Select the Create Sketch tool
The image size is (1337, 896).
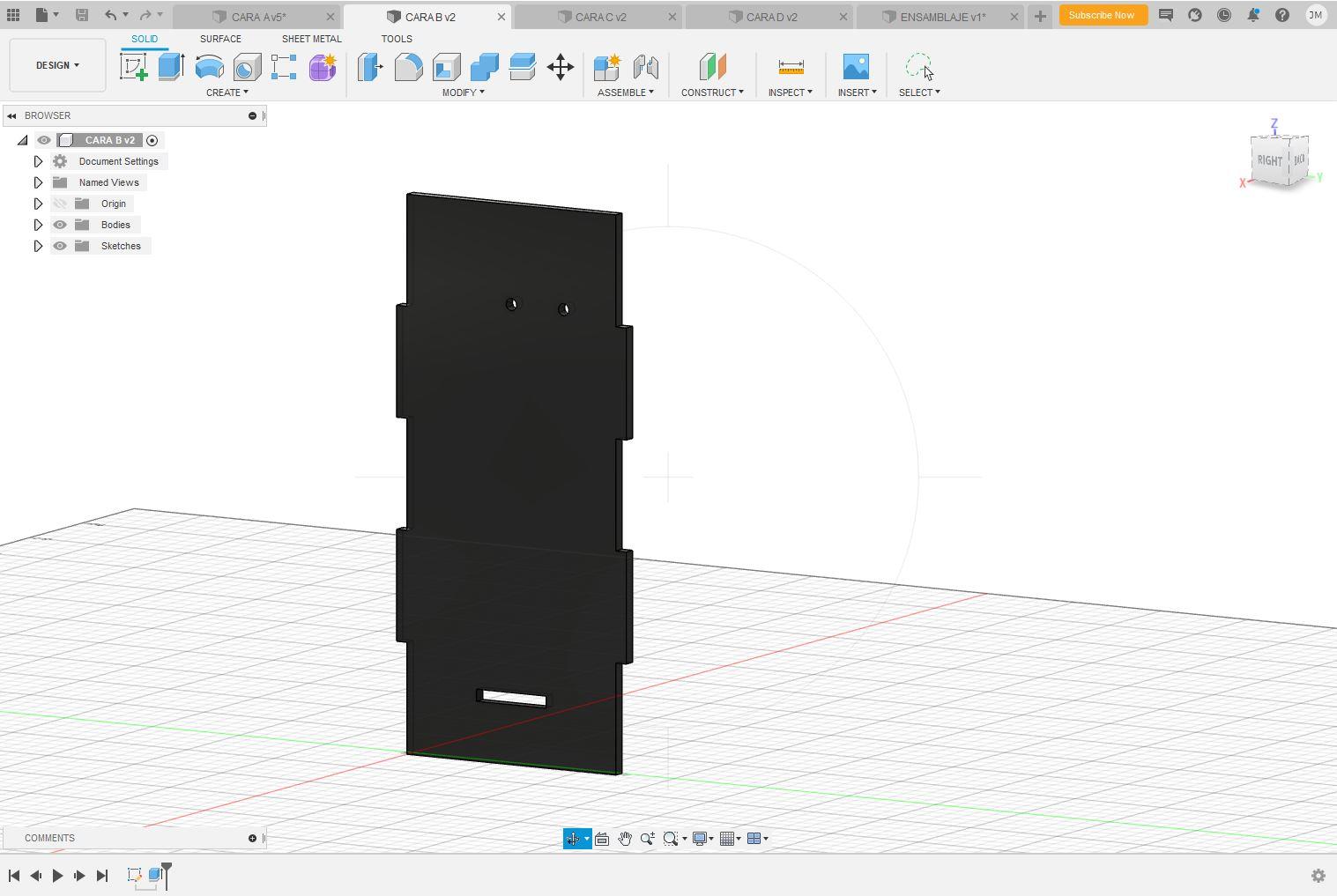point(134,67)
